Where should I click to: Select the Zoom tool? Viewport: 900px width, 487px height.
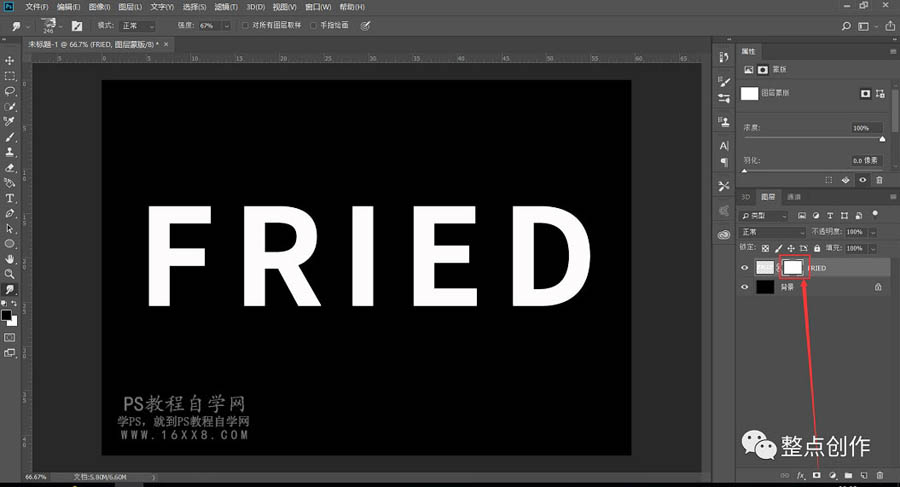(x=10, y=274)
